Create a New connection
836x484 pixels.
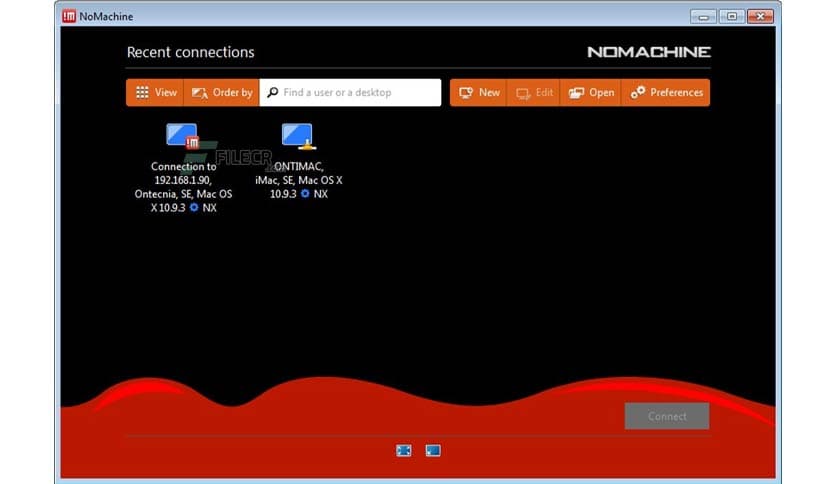[478, 93]
